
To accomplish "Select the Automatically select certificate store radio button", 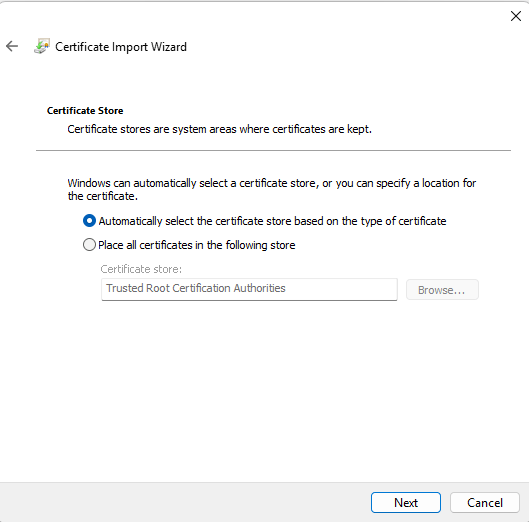I will coord(89,221).
